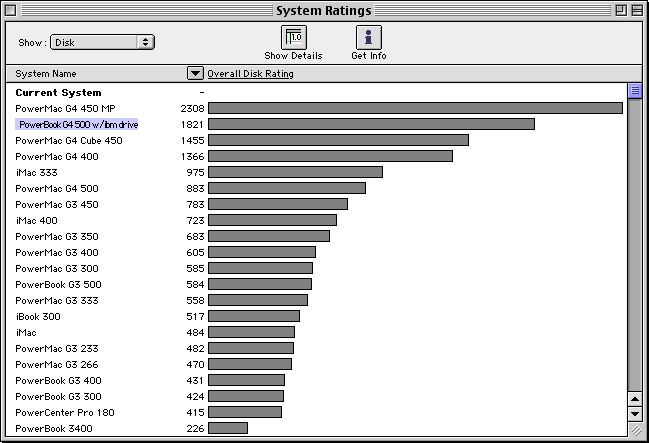The image size is (649, 443).
Task: Open the sort-order arrow beside Overall Disk Rating
Action: [x=195, y=74]
